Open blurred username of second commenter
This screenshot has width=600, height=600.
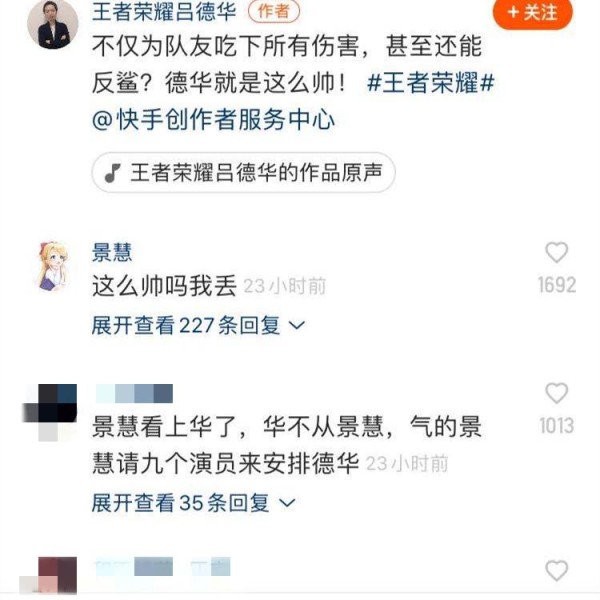[134, 393]
